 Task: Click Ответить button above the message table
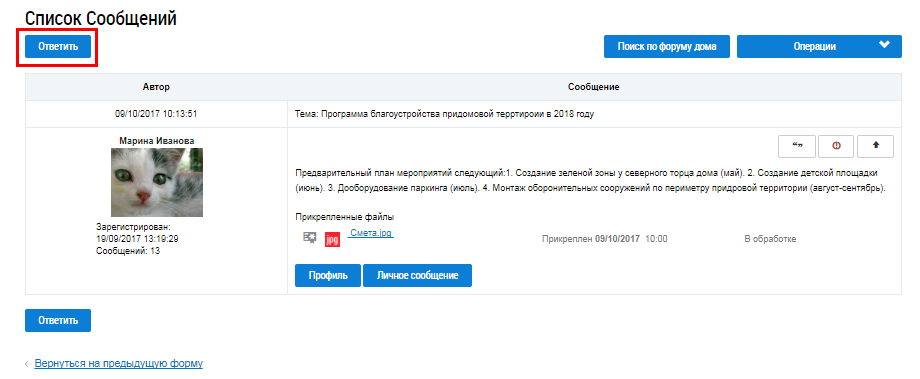point(58,46)
